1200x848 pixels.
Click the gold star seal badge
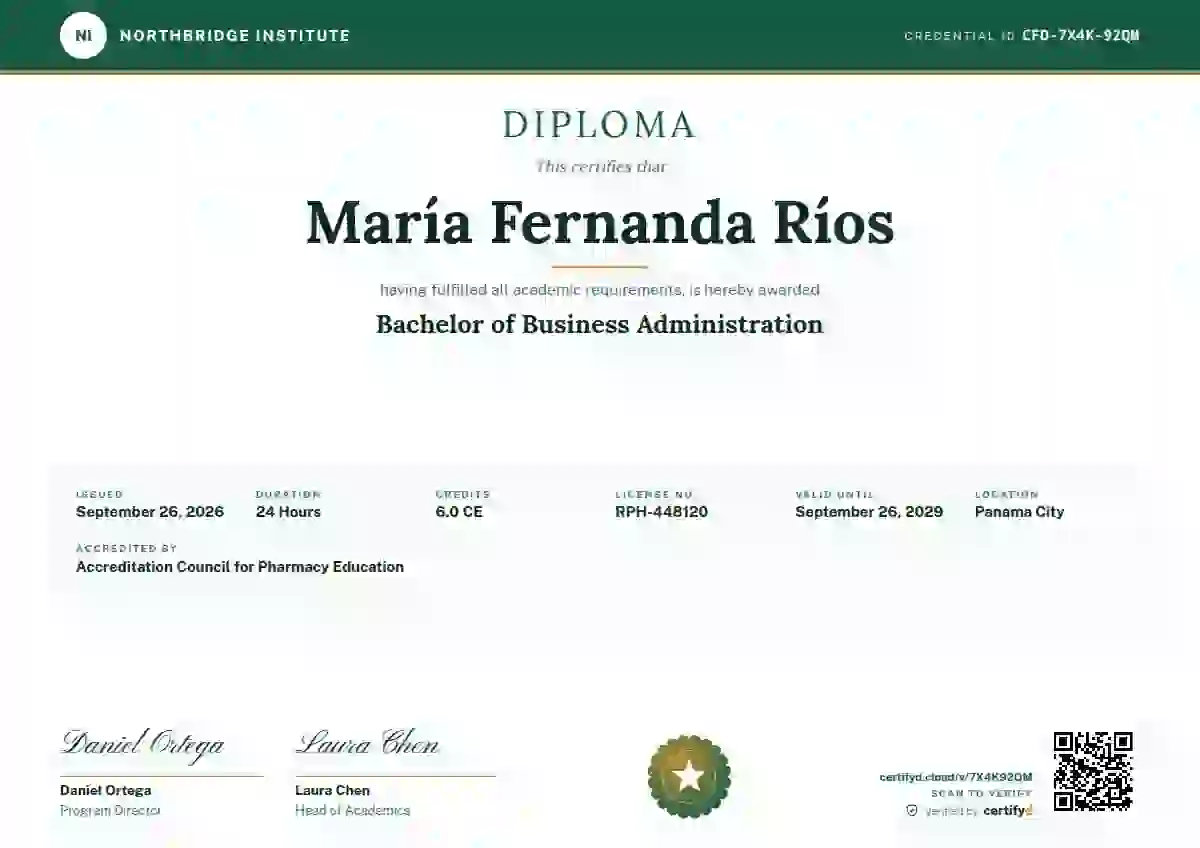(x=689, y=777)
